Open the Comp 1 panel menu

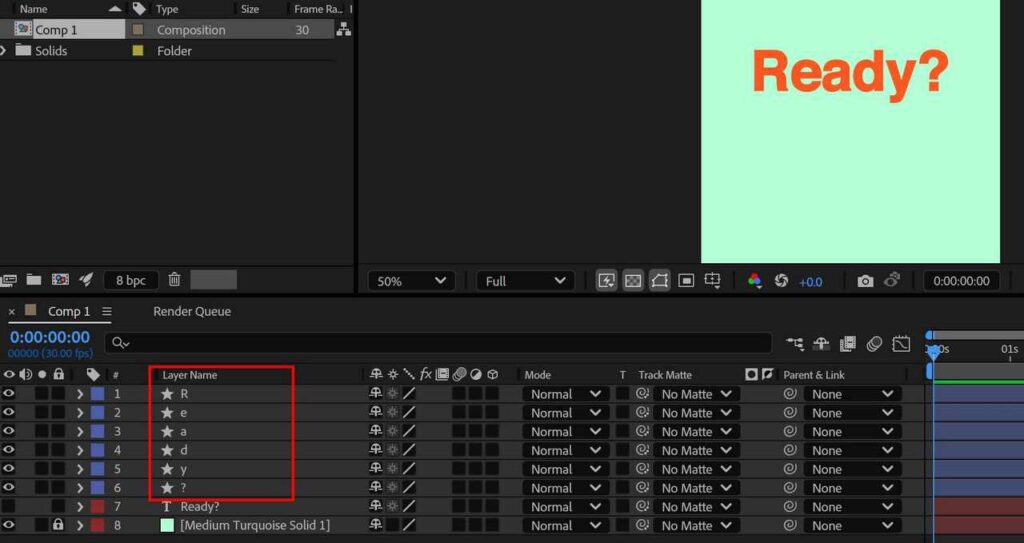coord(107,311)
